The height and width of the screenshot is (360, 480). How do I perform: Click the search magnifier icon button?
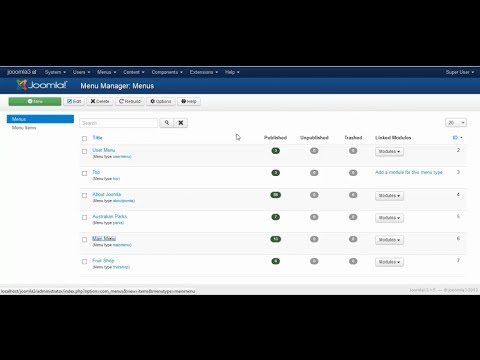point(167,123)
